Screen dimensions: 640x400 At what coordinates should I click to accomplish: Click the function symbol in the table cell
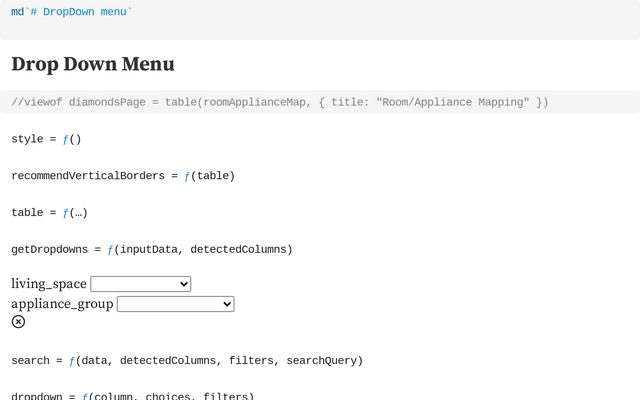pyautogui.click(x=66, y=213)
